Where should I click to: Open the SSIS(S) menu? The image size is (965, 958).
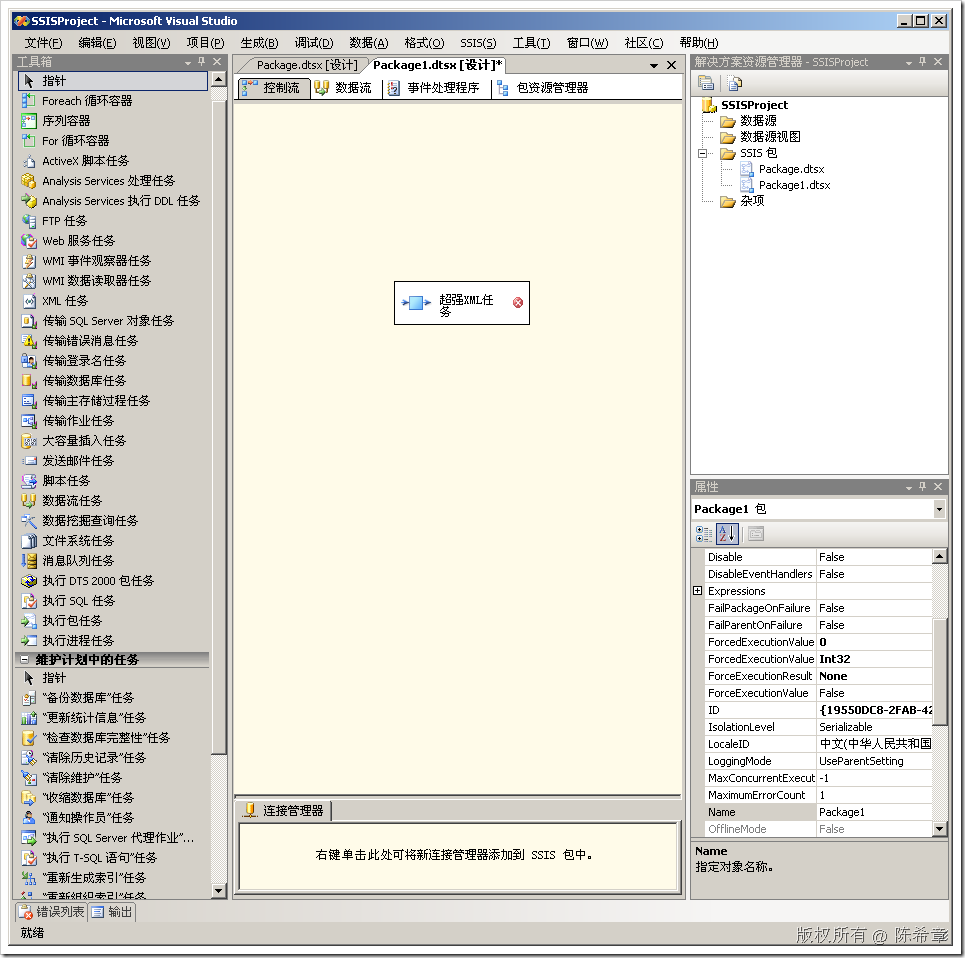[478, 42]
